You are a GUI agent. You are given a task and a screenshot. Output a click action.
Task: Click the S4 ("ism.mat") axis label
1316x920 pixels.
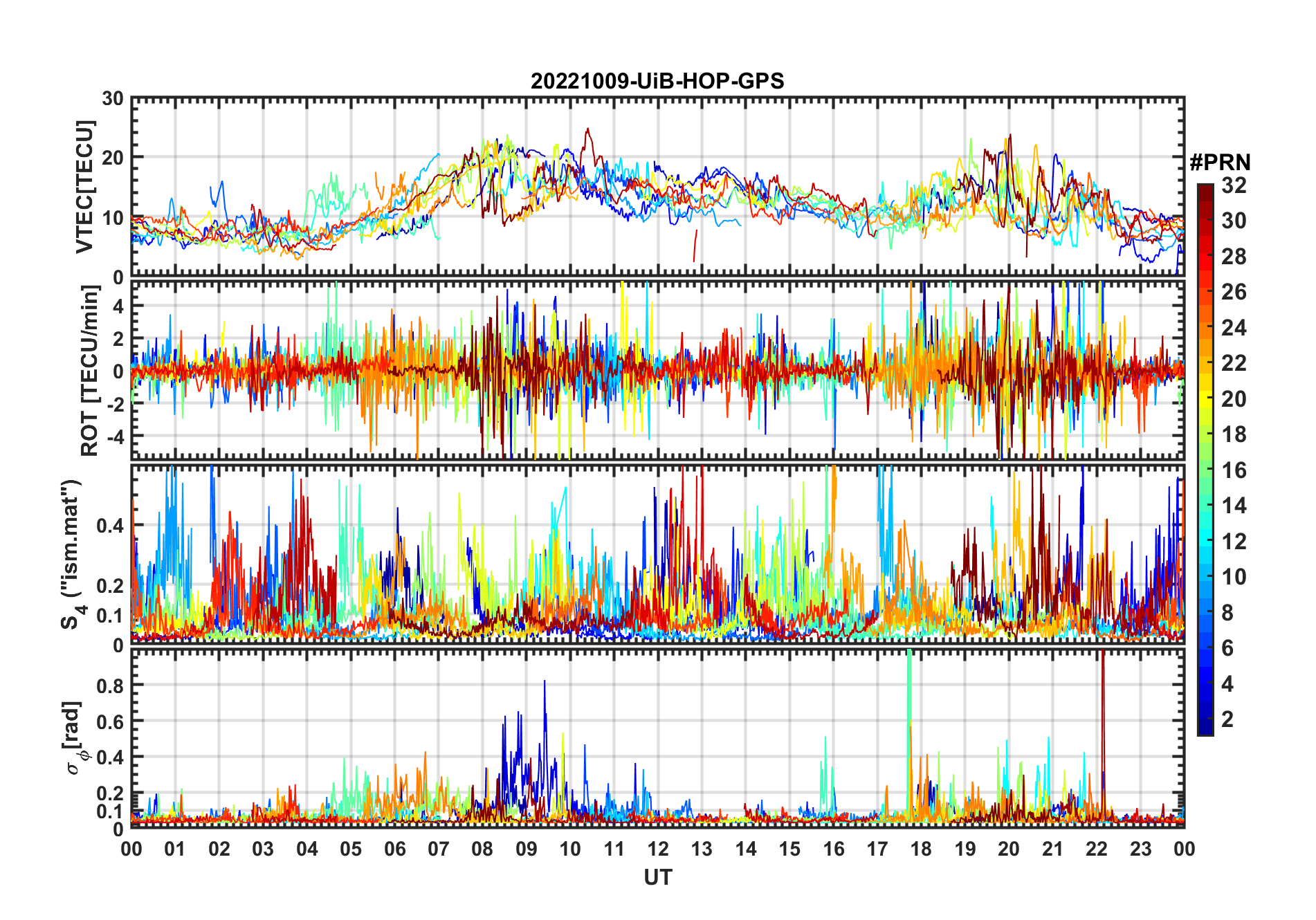coord(72,554)
